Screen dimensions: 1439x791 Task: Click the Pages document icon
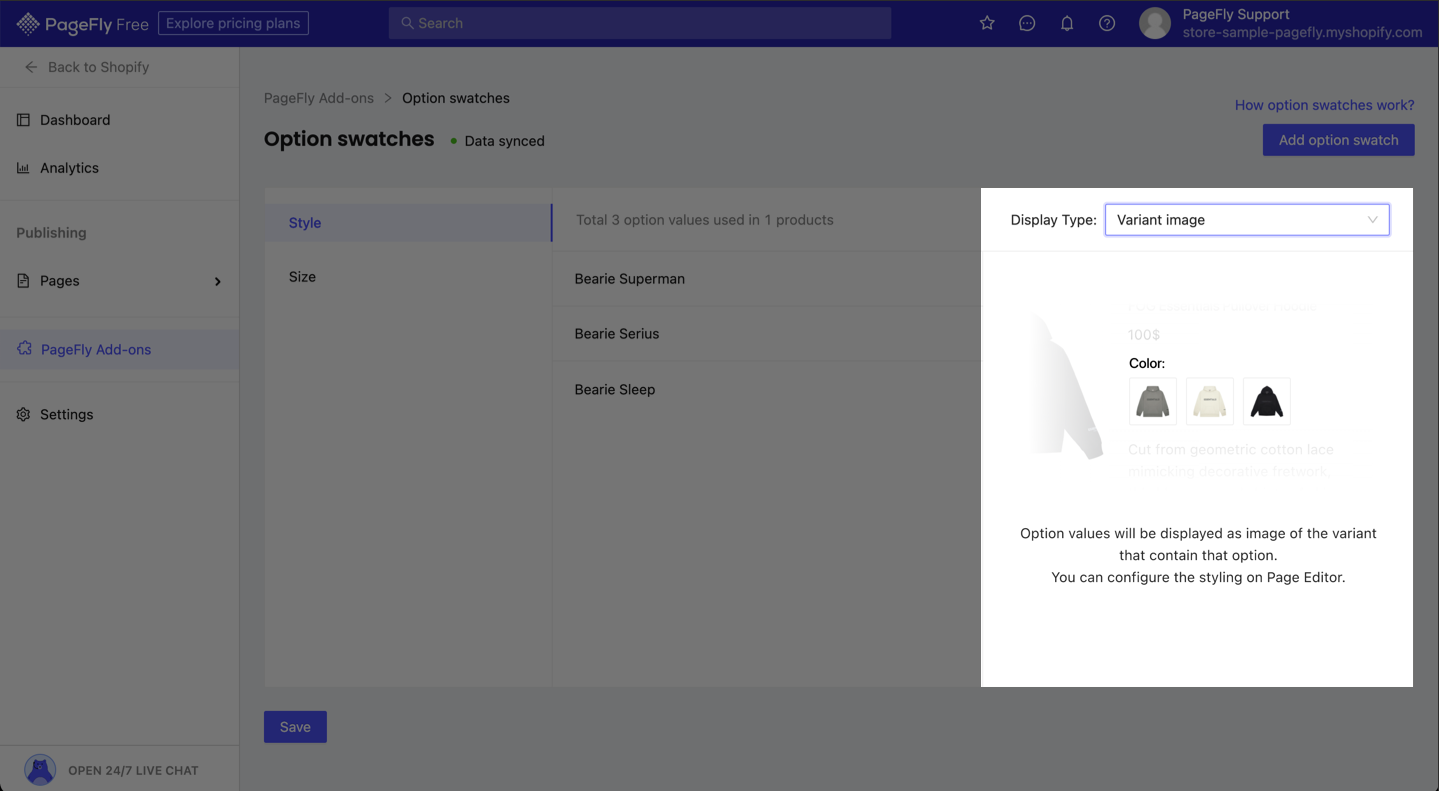[23, 281]
